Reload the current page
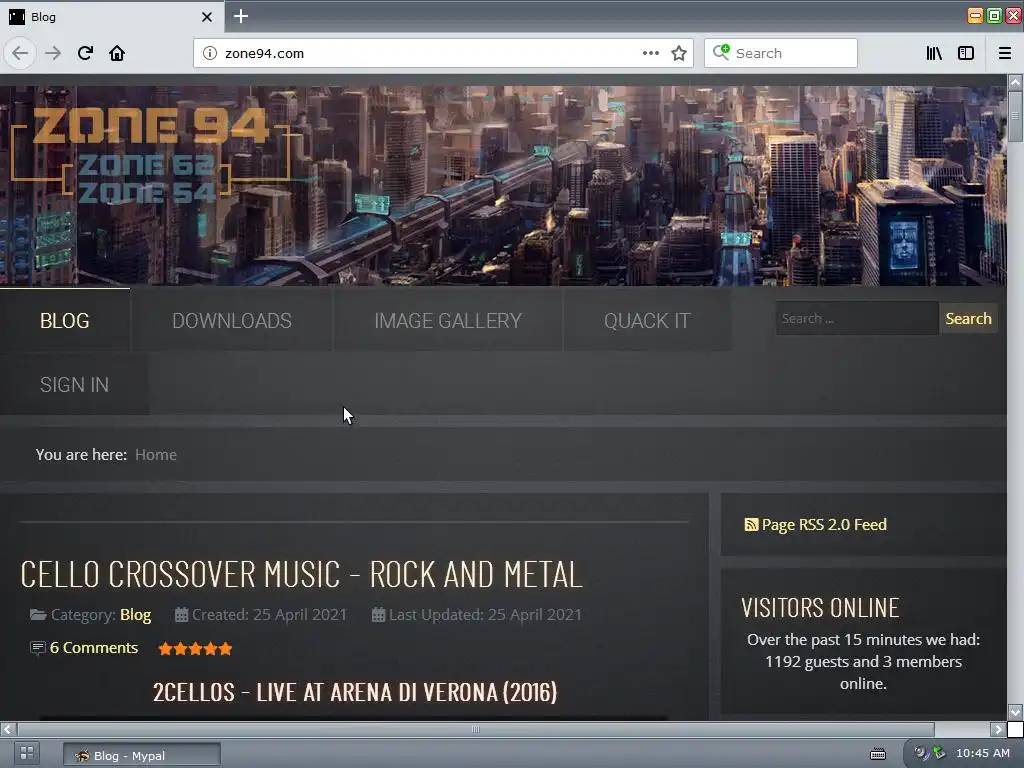 pos(85,53)
